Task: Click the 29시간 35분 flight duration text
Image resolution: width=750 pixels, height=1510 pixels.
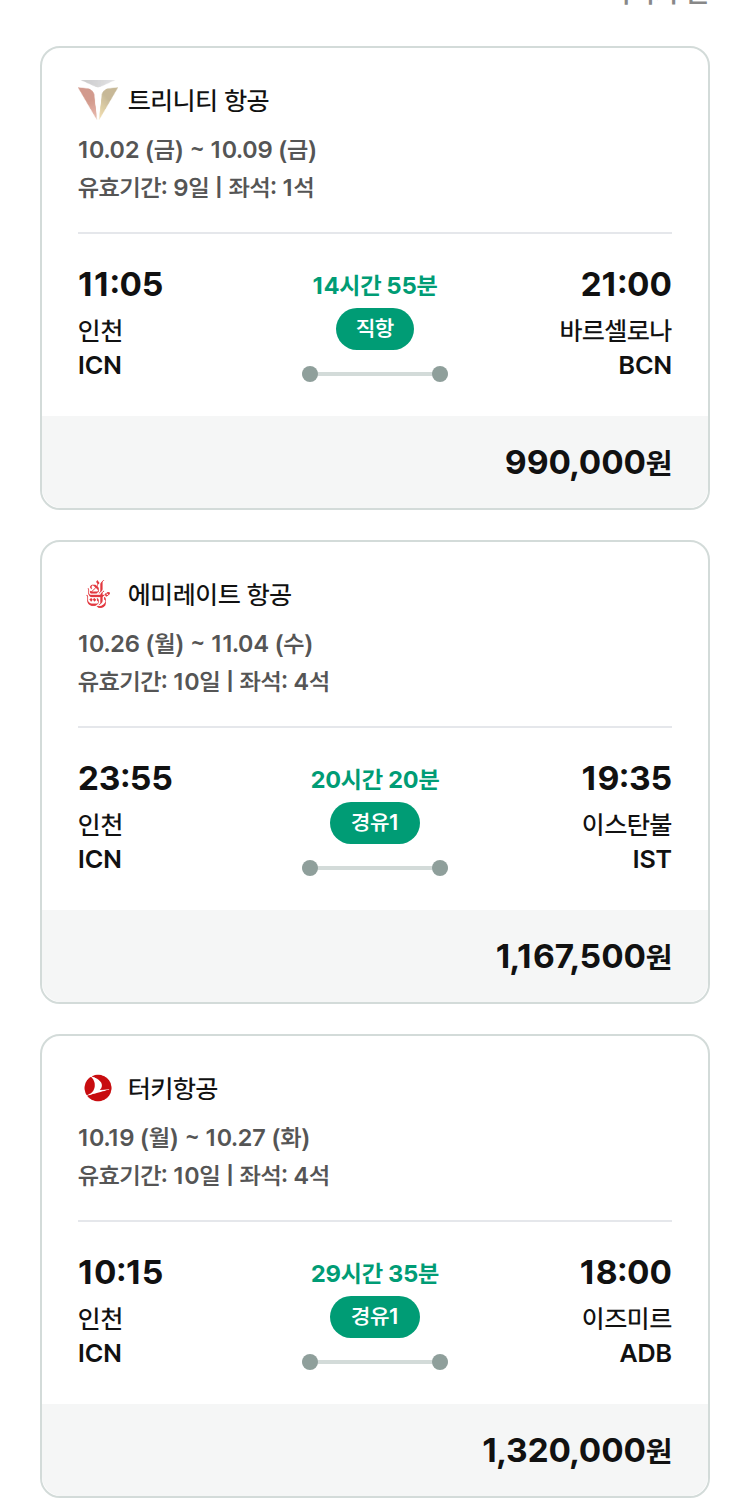Action: click(x=375, y=1273)
